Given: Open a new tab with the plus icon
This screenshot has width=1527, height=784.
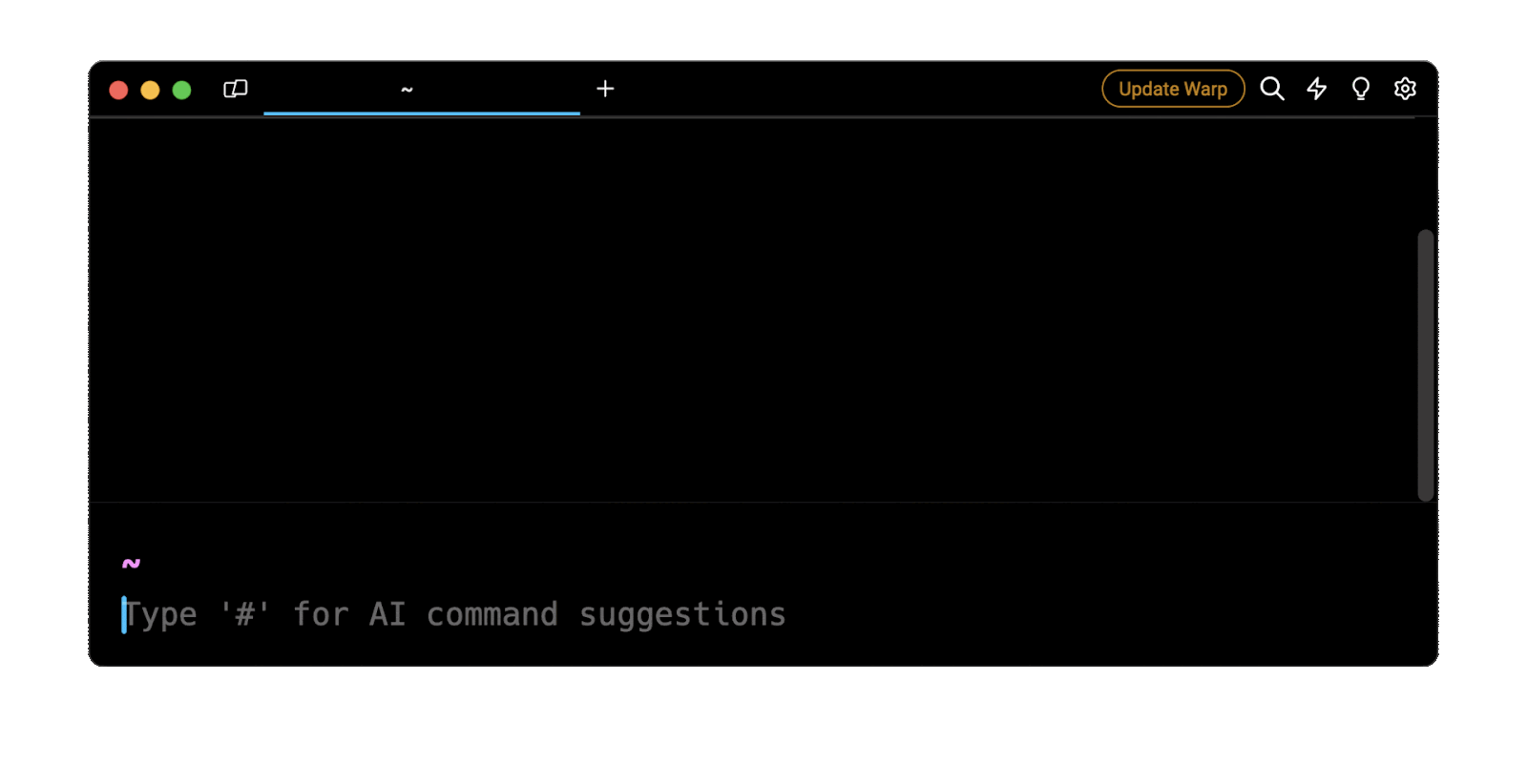Looking at the screenshot, I should click(605, 89).
